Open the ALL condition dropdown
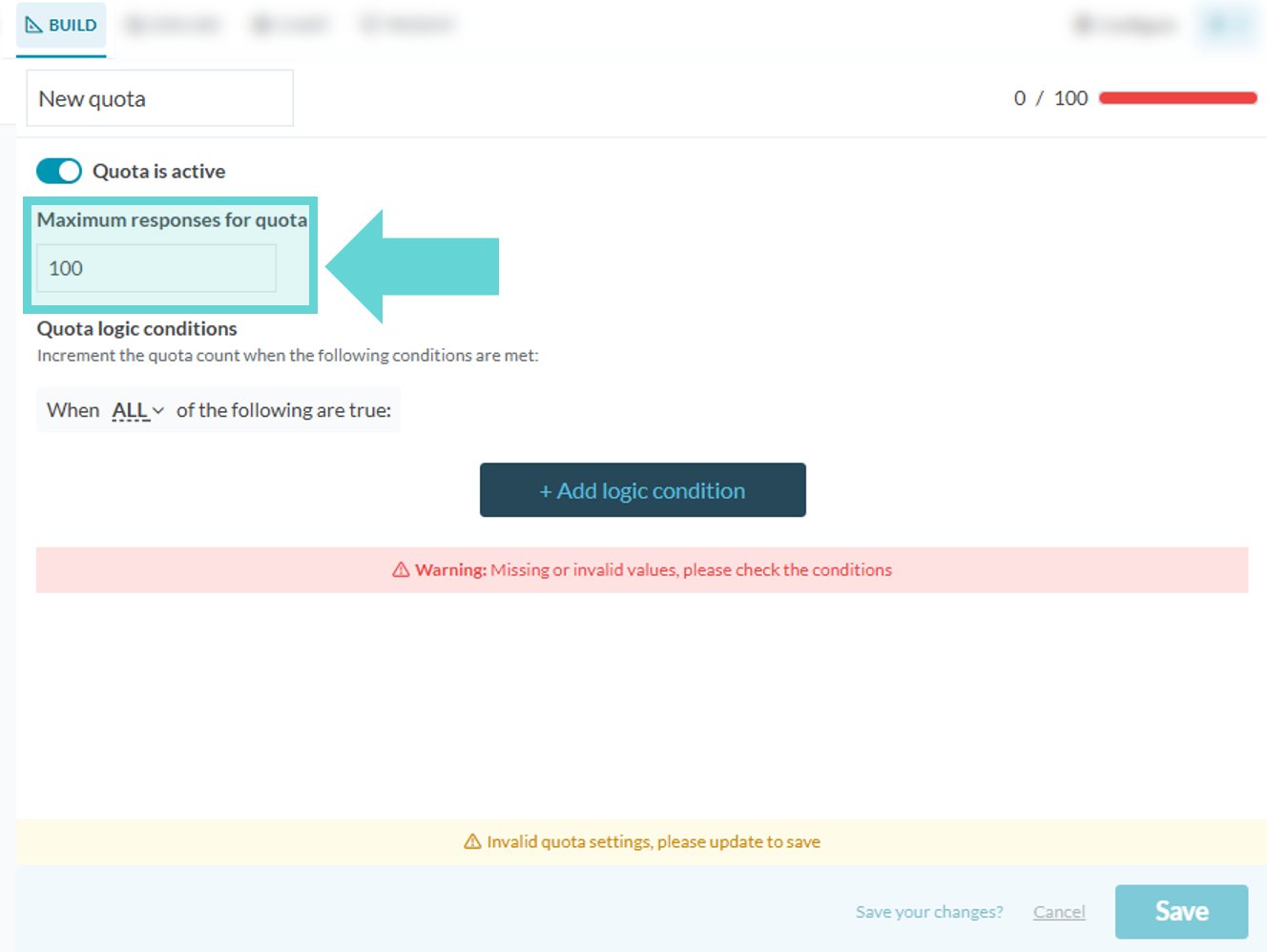 [x=138, y=410]
